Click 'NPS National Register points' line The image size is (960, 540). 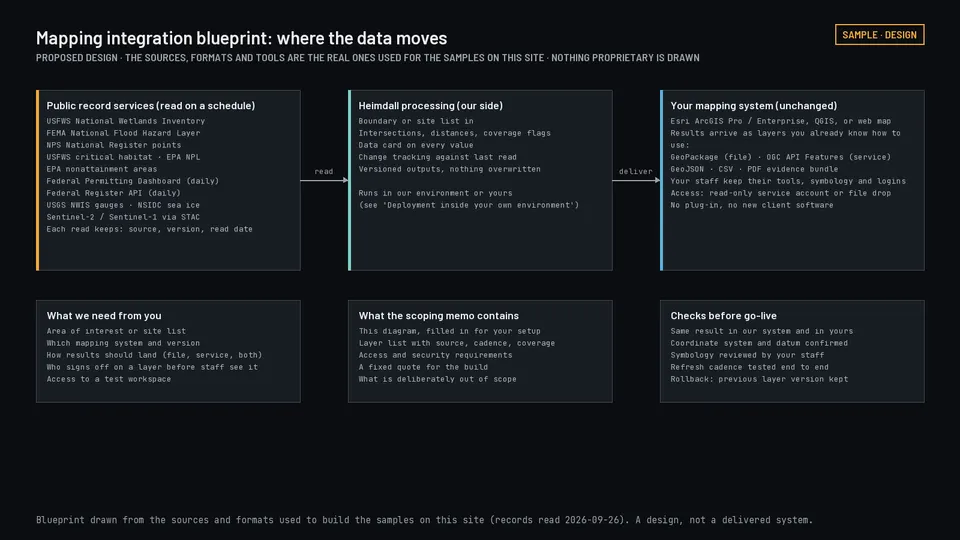click(114, 145)
